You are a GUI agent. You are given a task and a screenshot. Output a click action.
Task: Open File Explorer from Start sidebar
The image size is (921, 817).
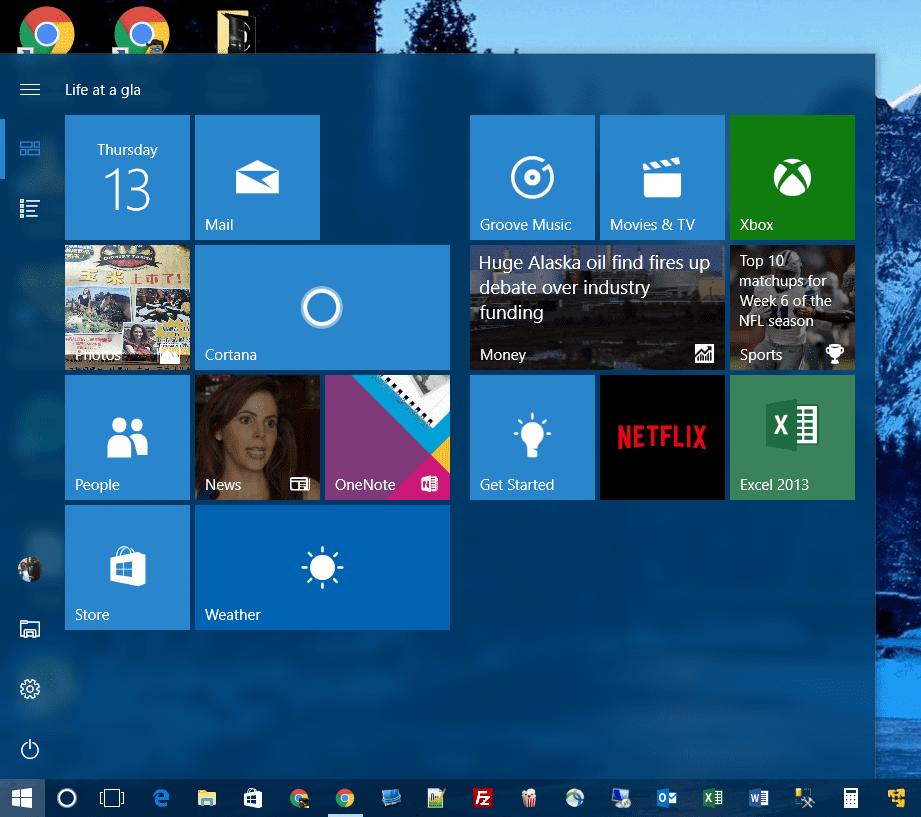coord(30,629)
